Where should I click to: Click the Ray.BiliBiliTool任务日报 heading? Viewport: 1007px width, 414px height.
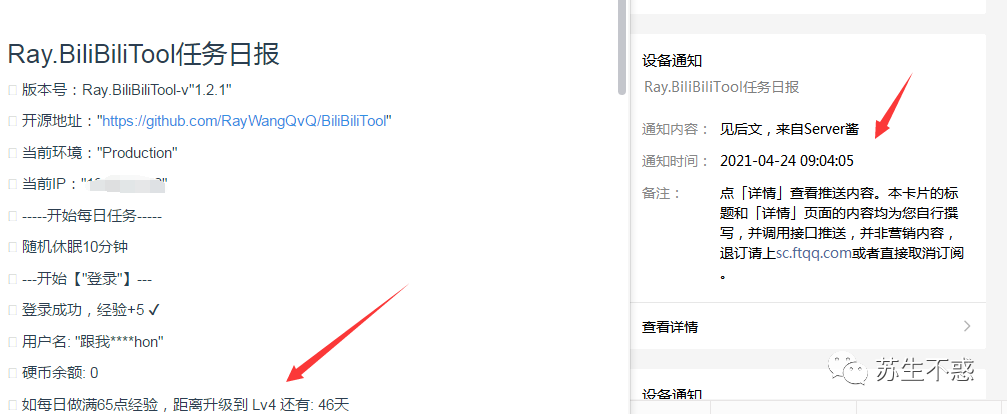pos(143,55)
